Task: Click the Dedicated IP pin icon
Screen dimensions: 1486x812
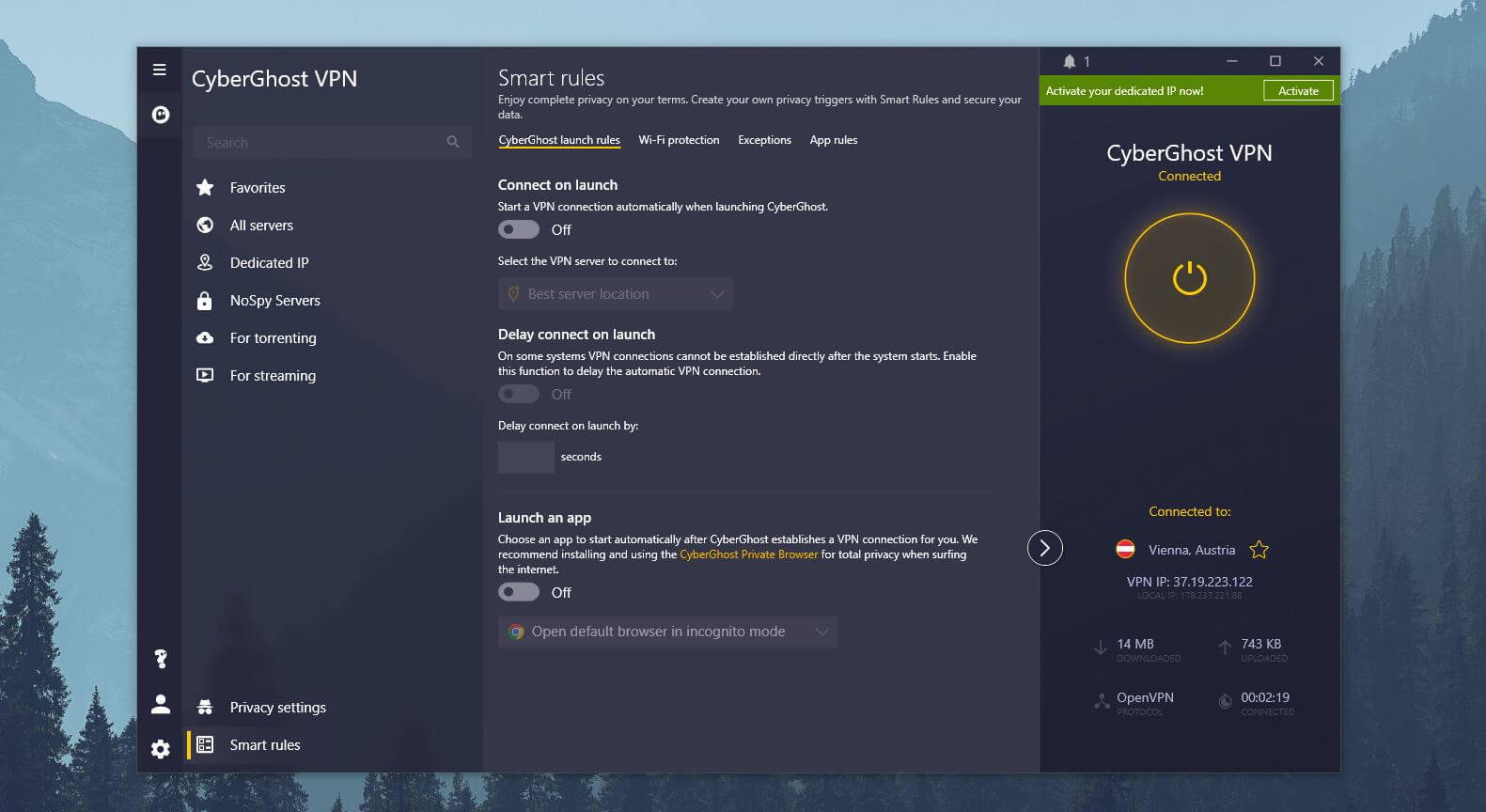Action: pos(205,262)
